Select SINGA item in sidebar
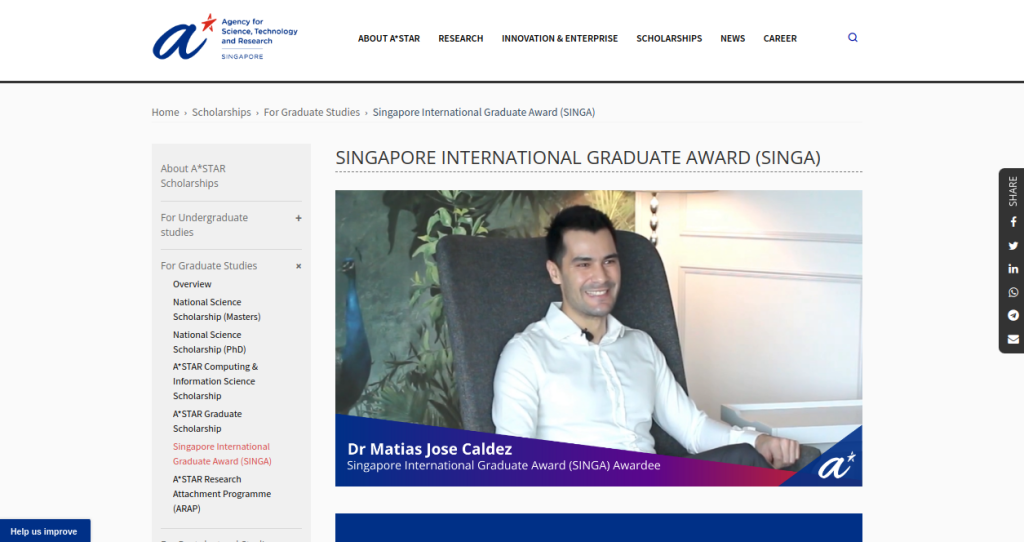Screen dimensions: 1024x542 [x=222, y=454]
